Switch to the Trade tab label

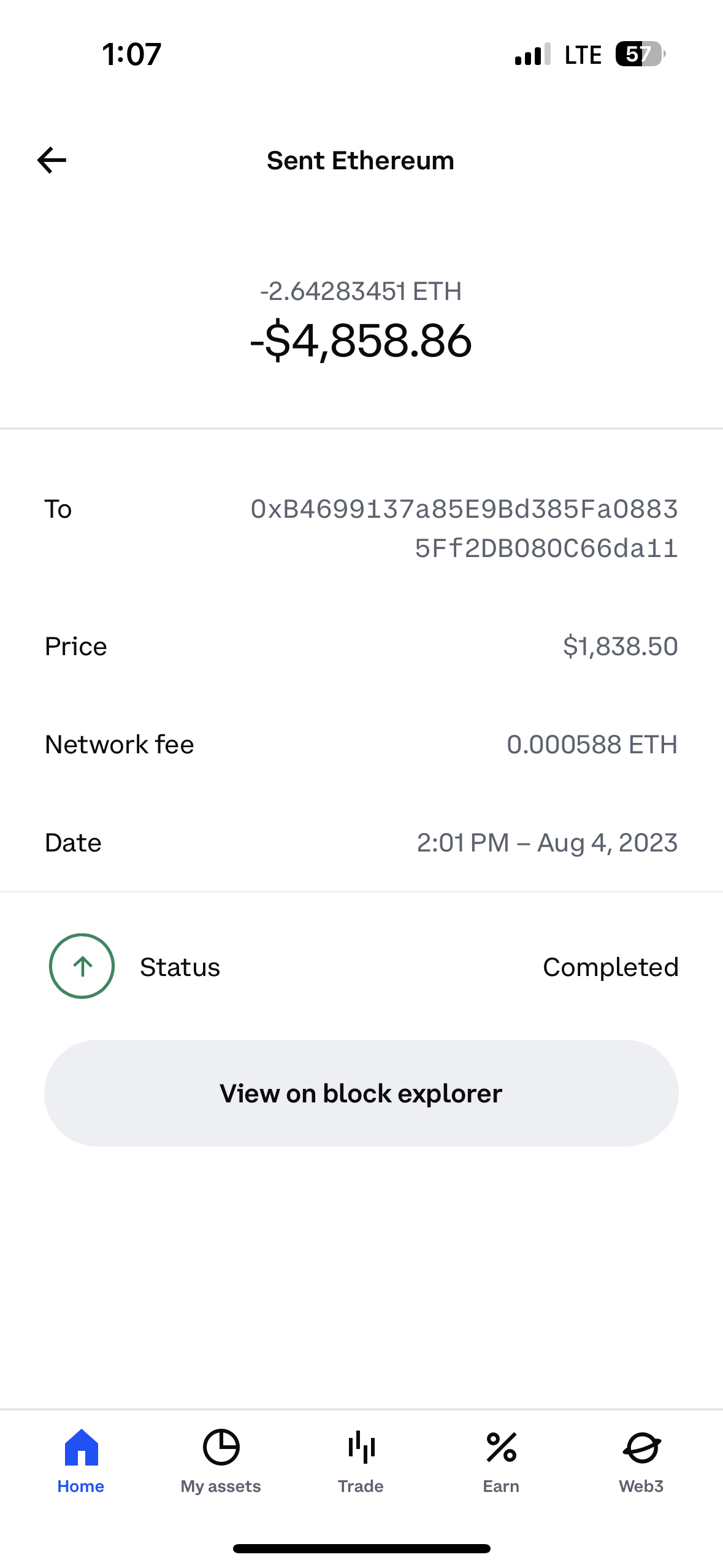click(361, 1486)
